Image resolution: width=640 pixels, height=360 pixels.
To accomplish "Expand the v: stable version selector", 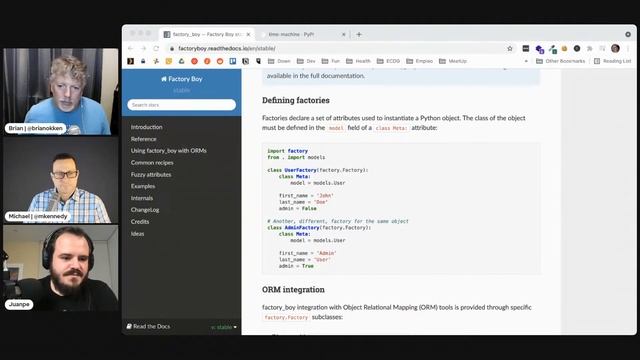I will [224, 327].
